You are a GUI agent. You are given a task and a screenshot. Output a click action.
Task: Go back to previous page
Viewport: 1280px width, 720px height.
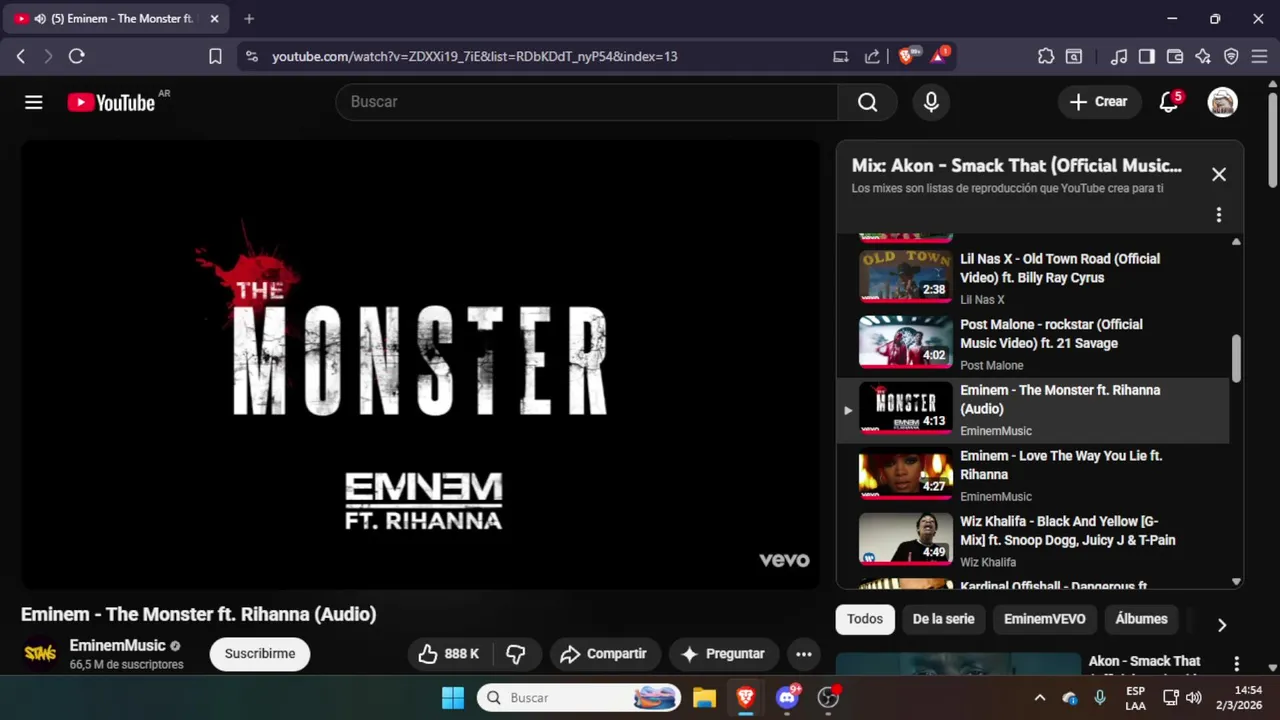click(20, 56)
